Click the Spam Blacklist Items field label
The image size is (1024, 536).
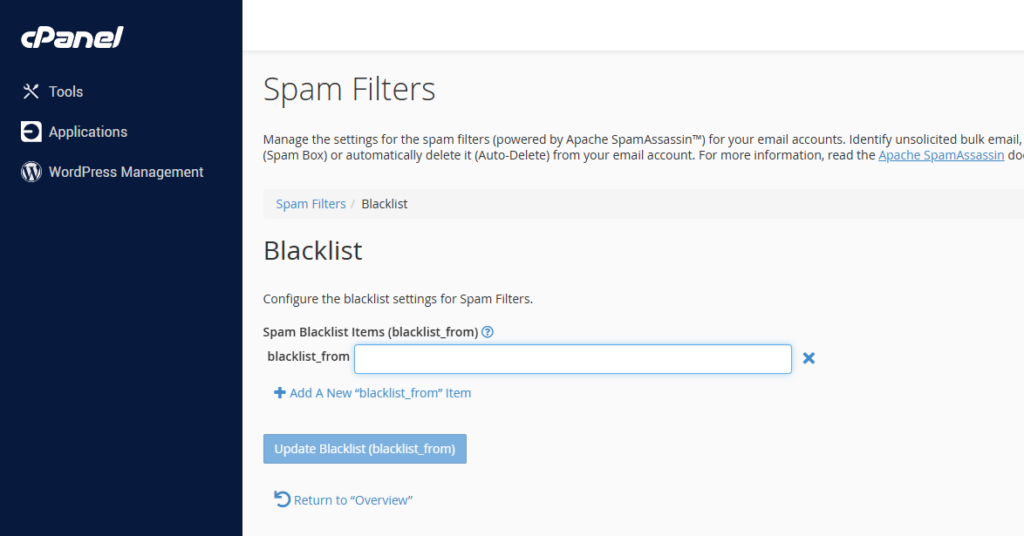point(370,332)
